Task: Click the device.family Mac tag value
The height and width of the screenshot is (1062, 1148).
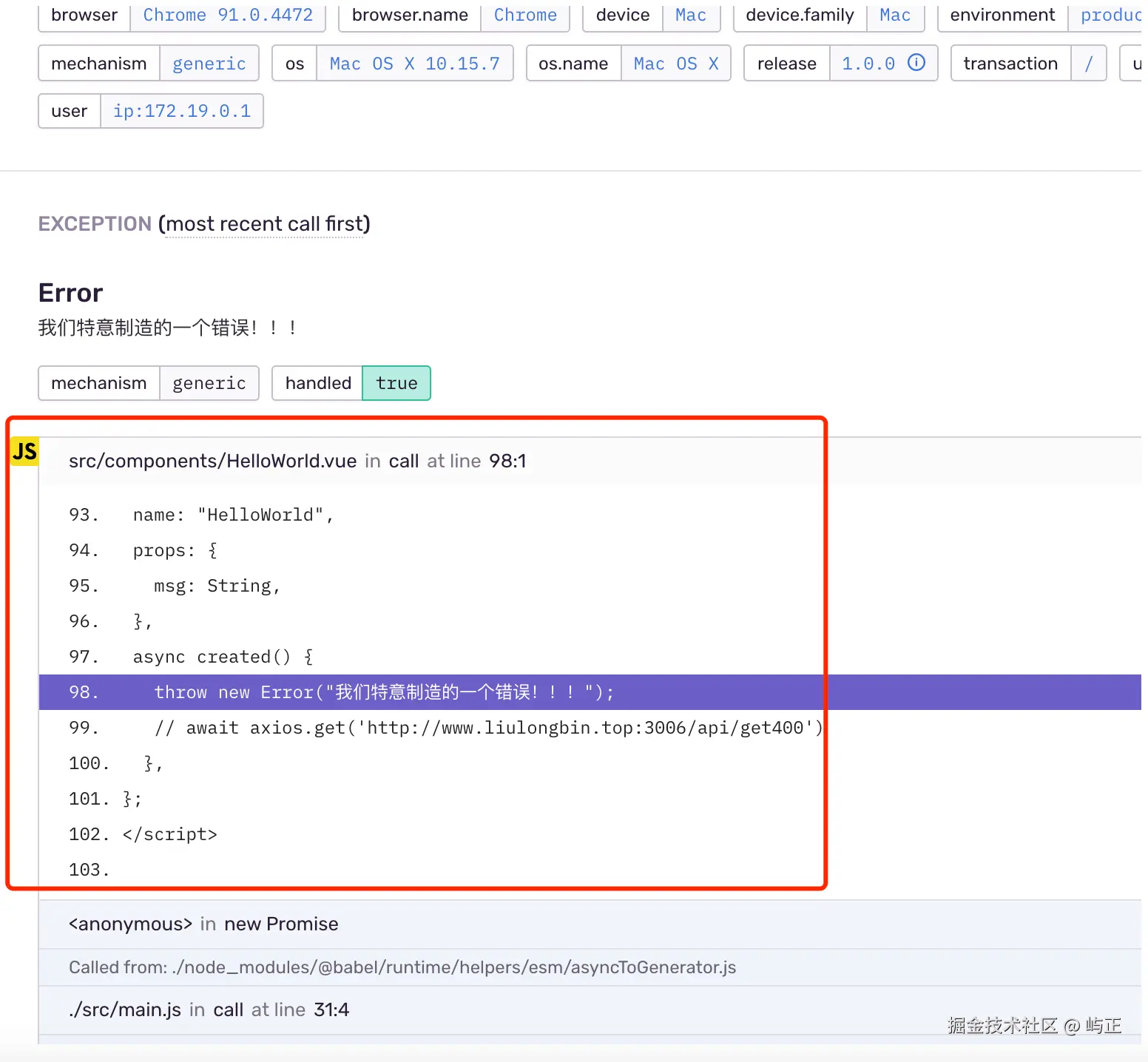Action: 895,15
